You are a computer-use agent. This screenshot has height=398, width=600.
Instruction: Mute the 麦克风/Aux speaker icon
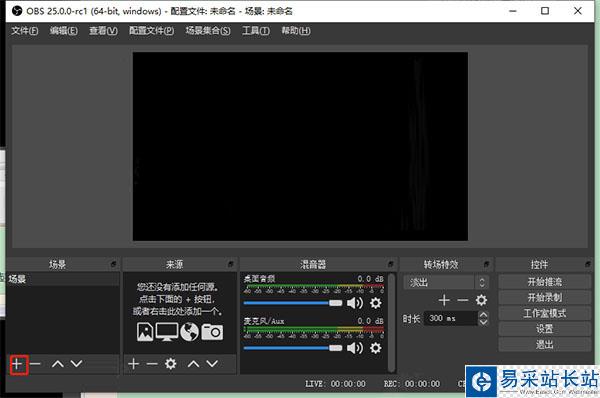tap(355, 348)
